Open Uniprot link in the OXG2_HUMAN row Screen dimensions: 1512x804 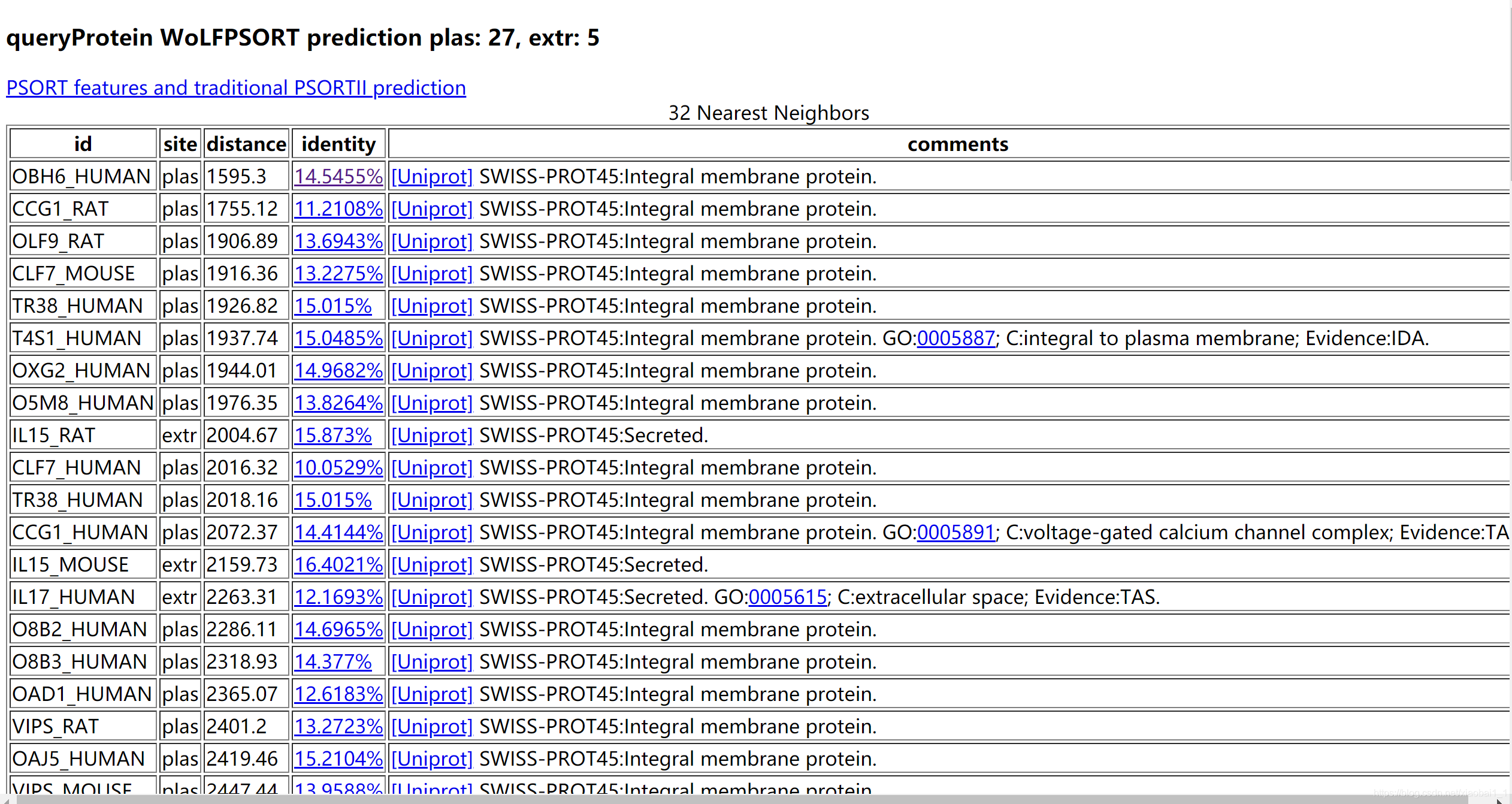coord(432,370)
